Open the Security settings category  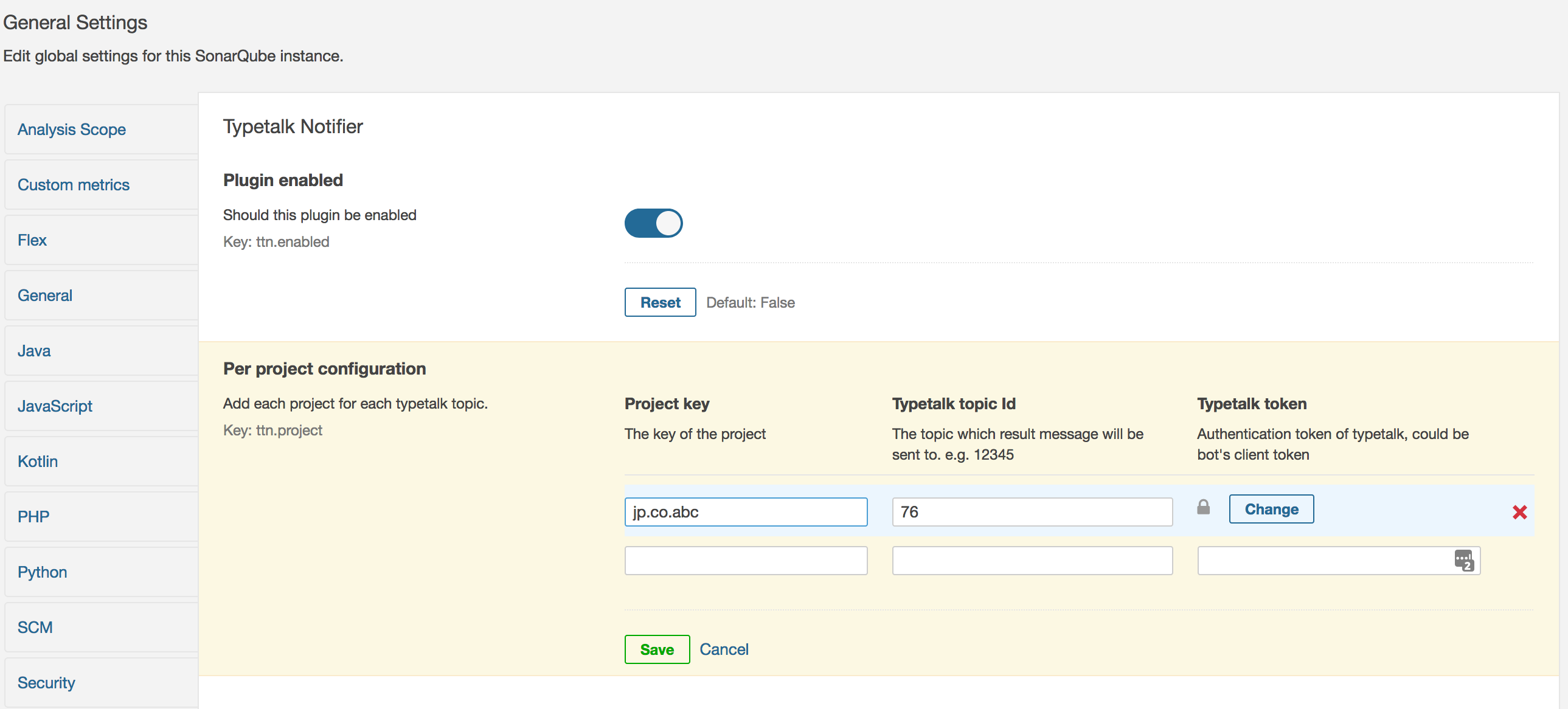tap(46, 682)
